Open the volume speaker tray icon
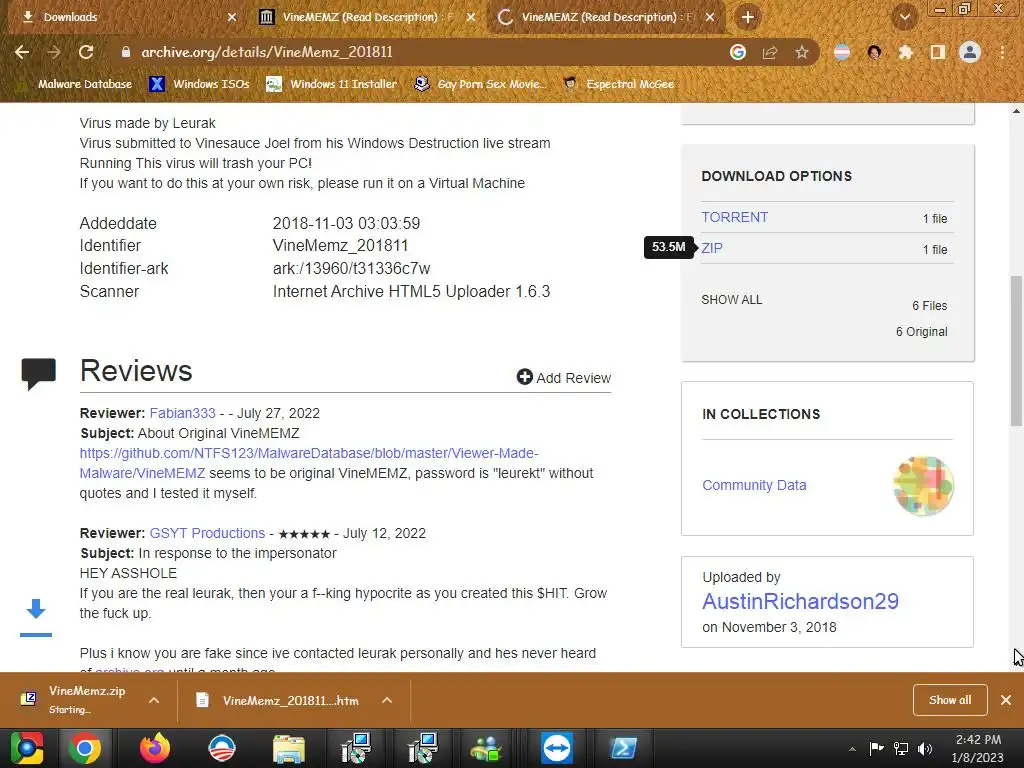Viewport: 1024px width, 768px height. pyautogui.click(x=925, y=748)
